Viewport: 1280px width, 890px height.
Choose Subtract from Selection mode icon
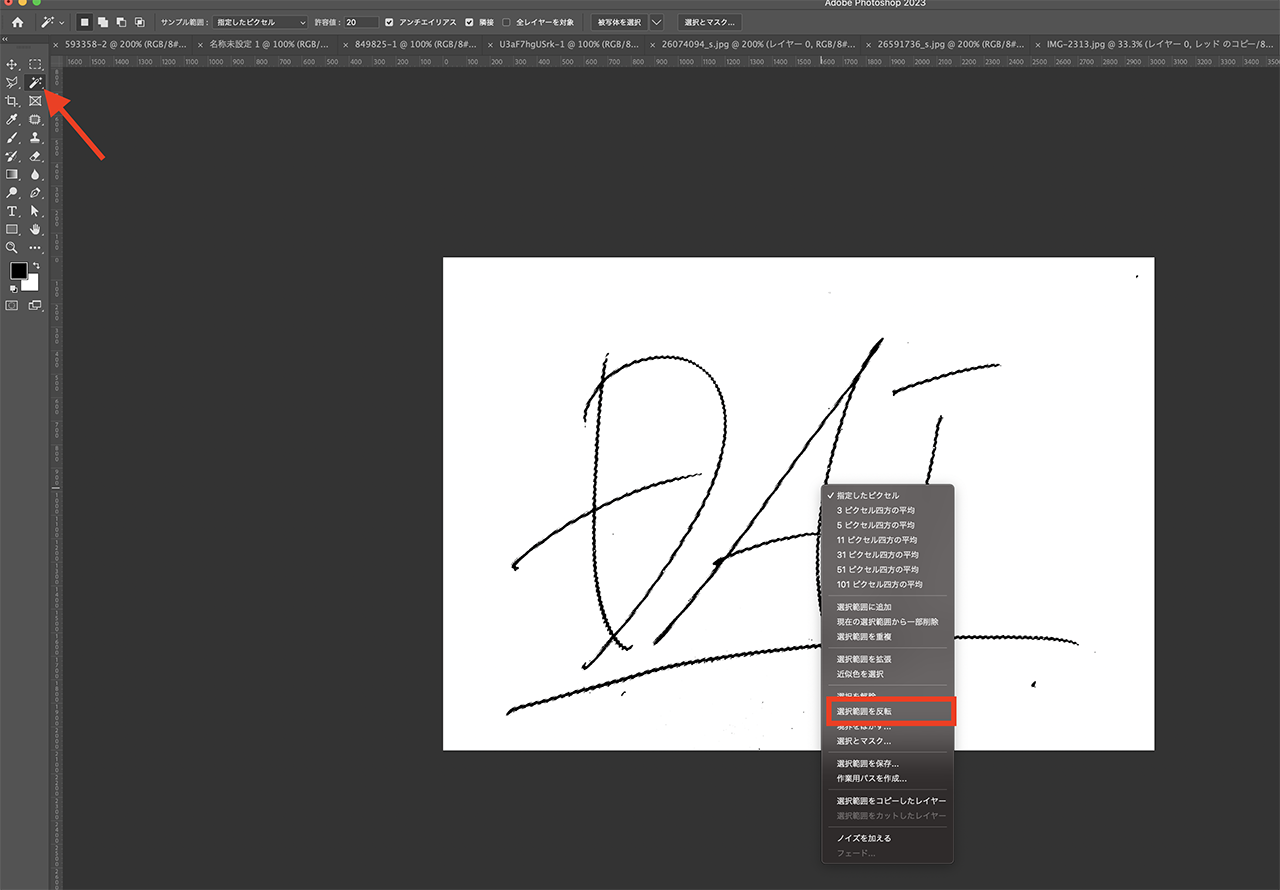tap(121, 22)
